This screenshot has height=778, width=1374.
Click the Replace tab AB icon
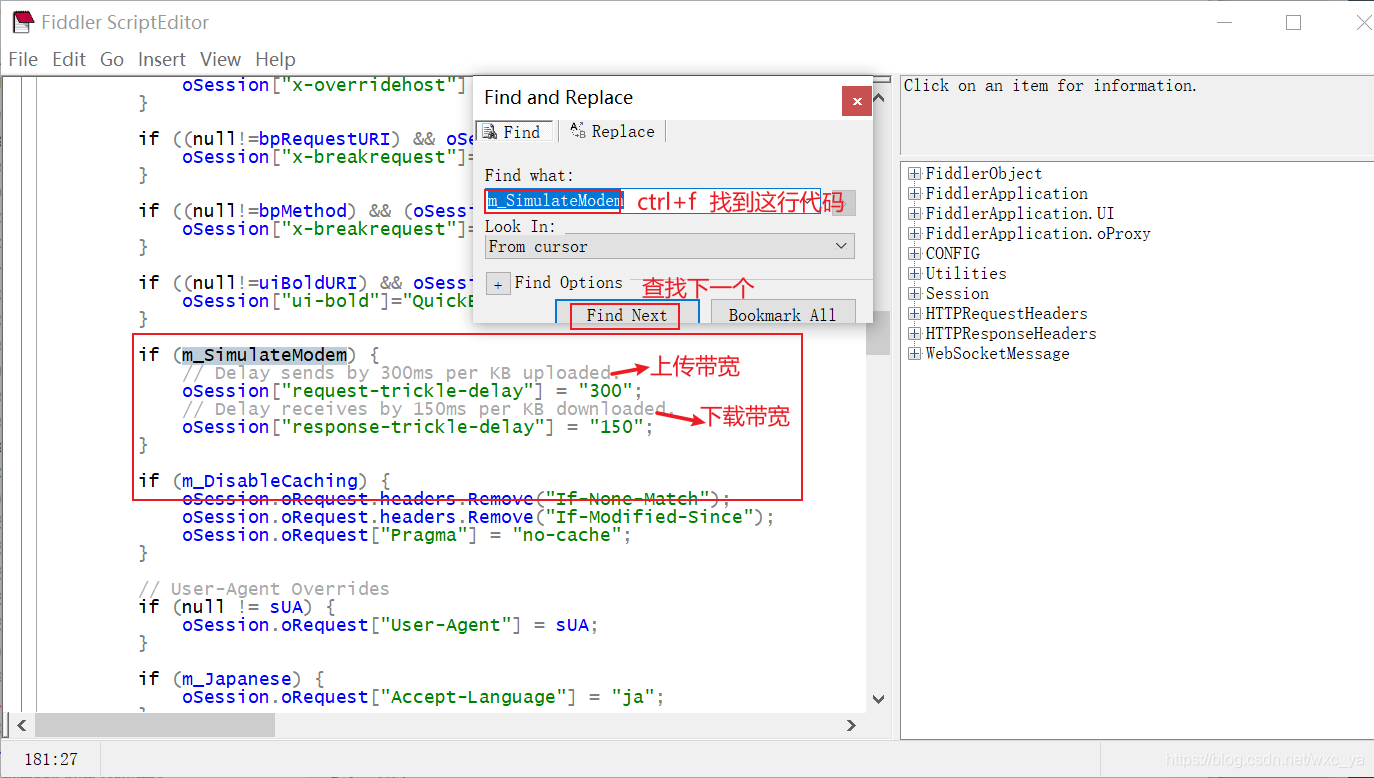(x=578, y=131)
